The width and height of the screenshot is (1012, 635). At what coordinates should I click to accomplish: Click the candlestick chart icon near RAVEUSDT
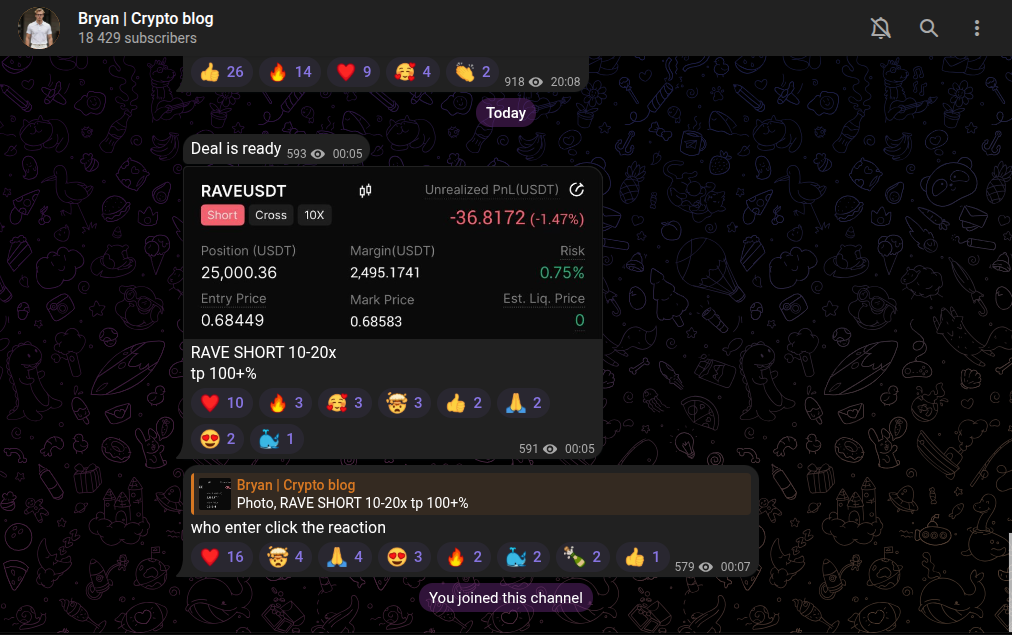pos(365,190)
